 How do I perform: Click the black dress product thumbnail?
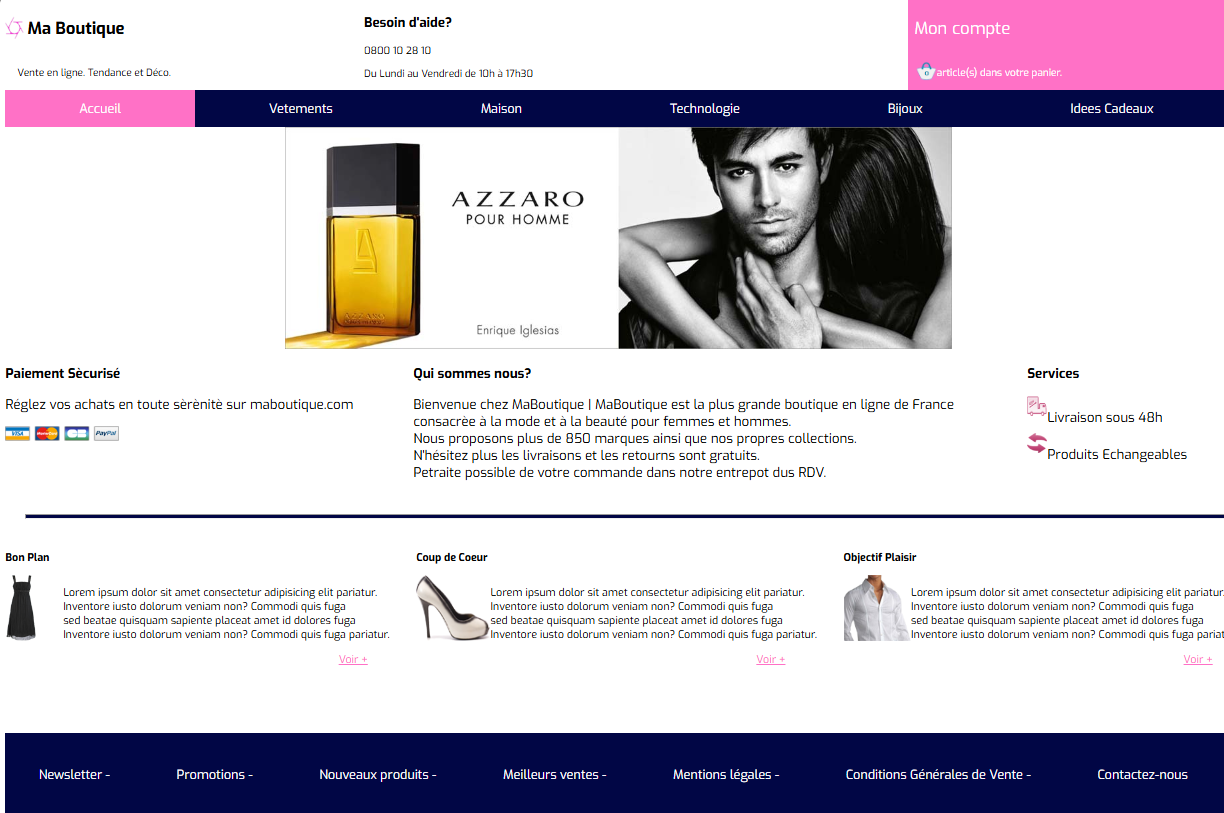coord(21,608)
